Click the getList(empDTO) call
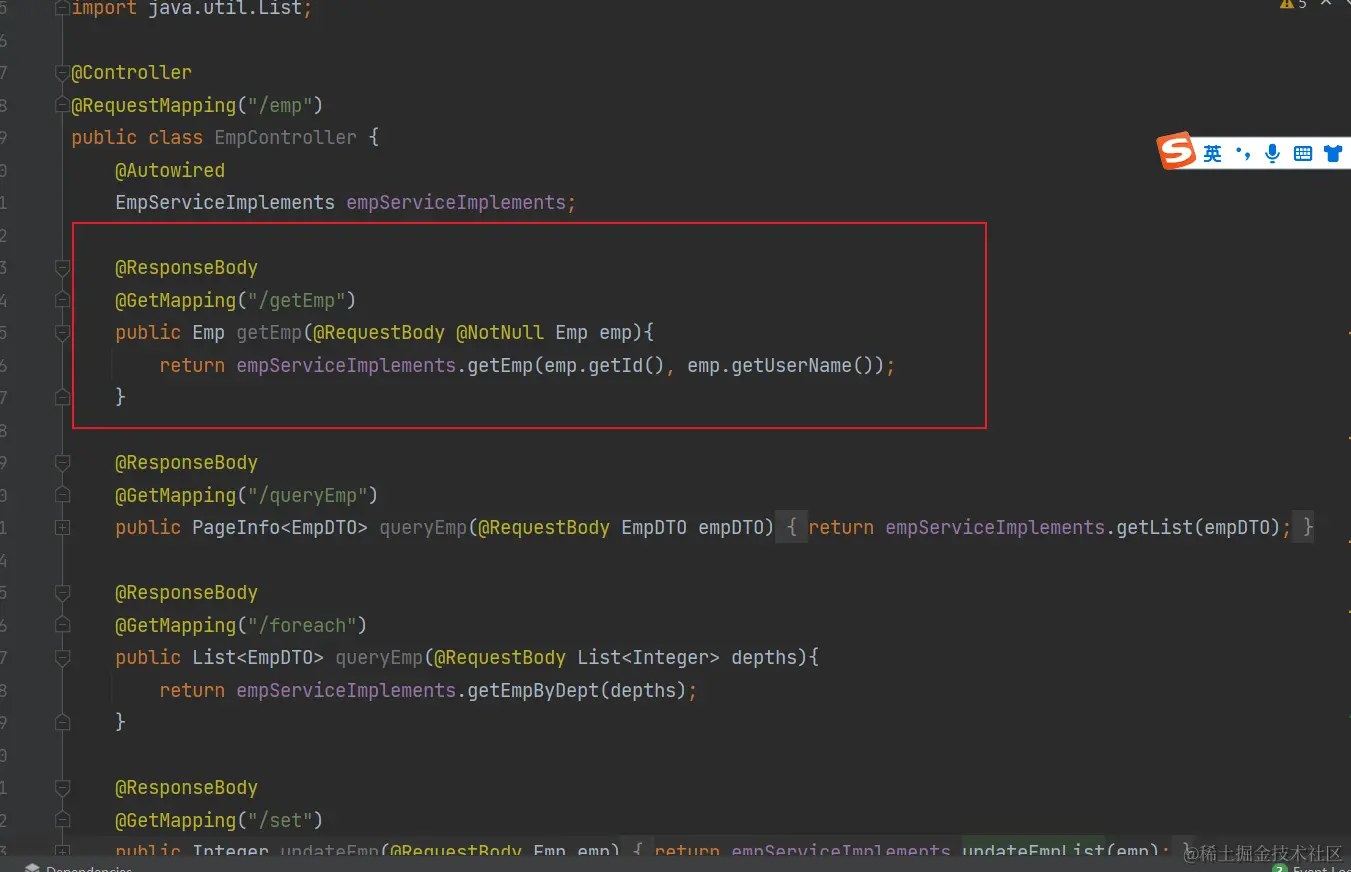This screenshot has width=1351, height=872. coord(1198,527)
